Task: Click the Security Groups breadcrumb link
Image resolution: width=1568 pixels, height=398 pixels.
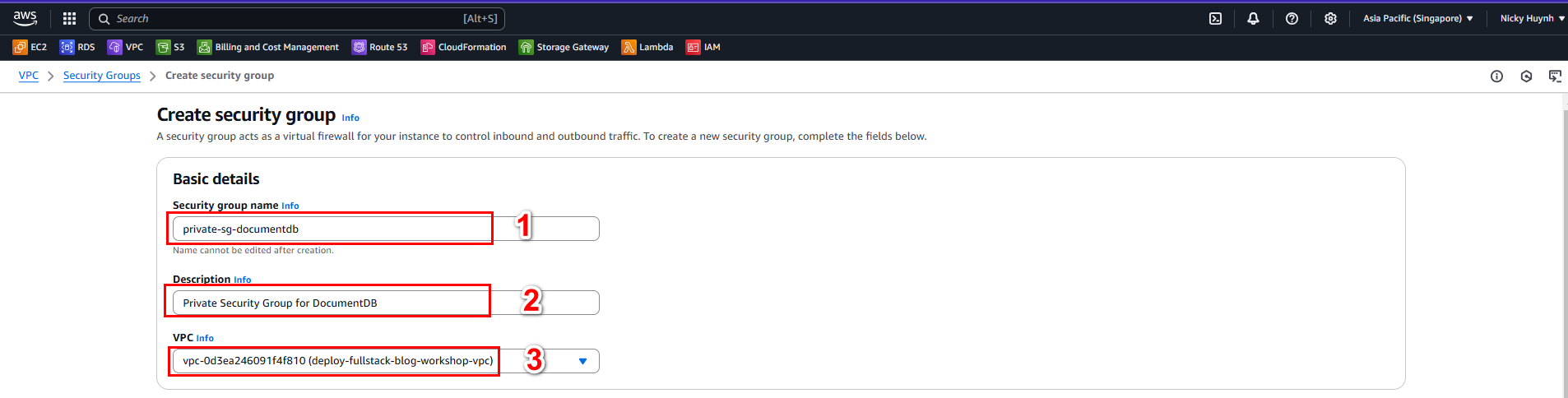Action: coord(102,76)
